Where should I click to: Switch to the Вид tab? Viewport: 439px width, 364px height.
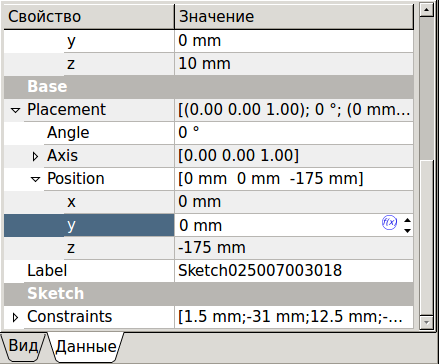pos(23,346)
